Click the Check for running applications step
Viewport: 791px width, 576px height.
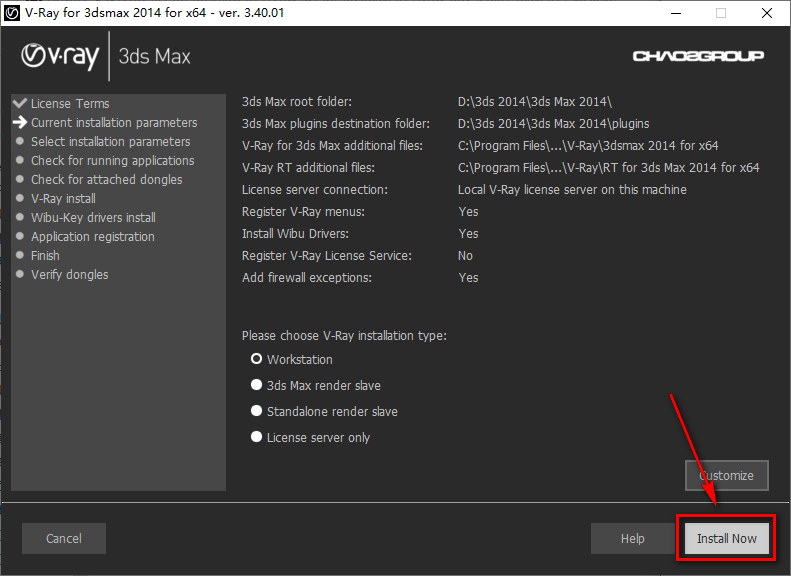pos(112,160)
